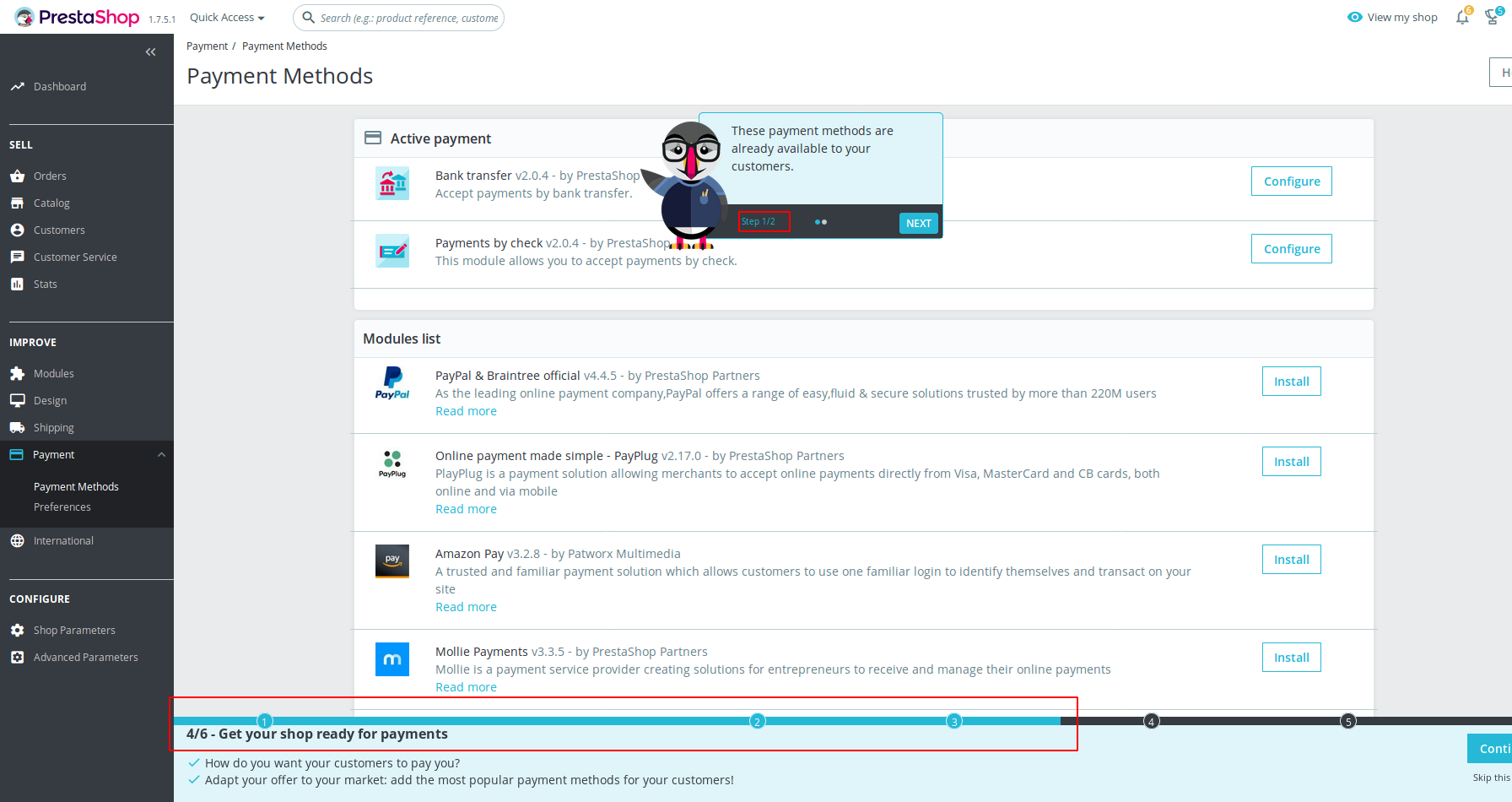Collapse the sidebar with the double chevron
This screenshot has width=1512, height=802.
tap(150, 52)
